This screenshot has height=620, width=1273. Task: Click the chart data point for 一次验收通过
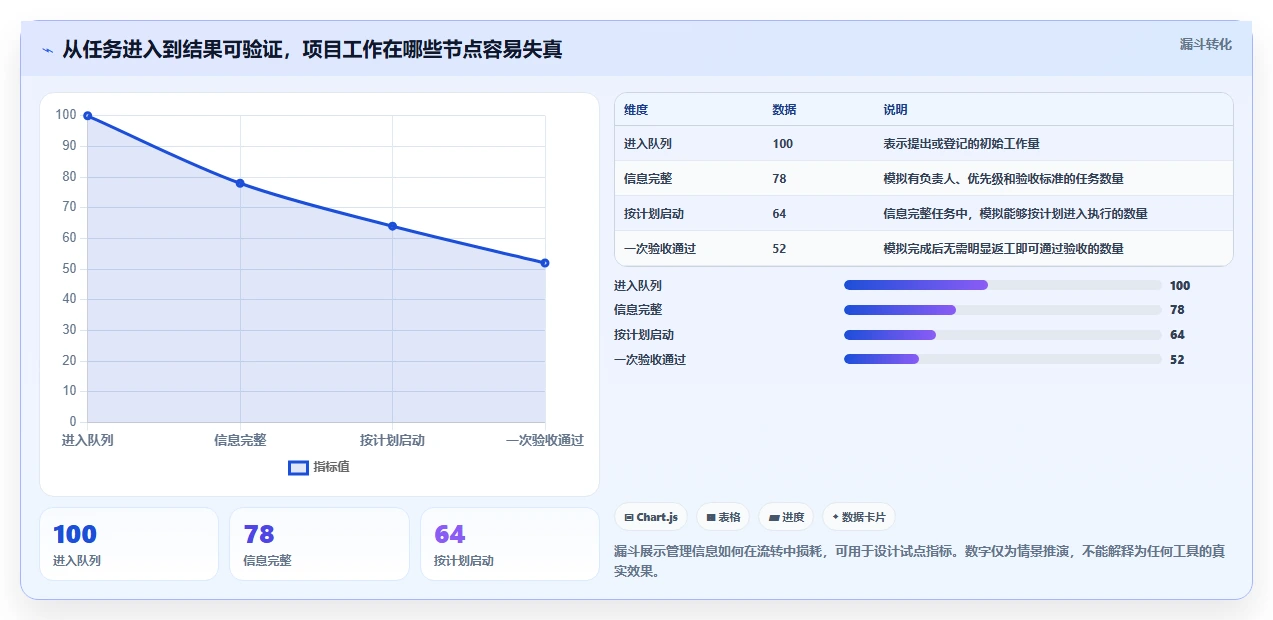pos(545,263)
